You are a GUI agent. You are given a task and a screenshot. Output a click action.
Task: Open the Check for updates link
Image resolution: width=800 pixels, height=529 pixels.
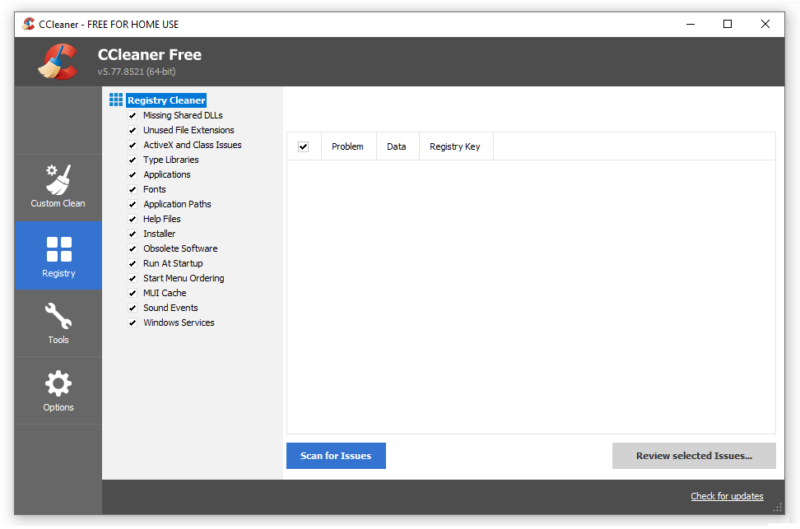click(x=727, y=496)
